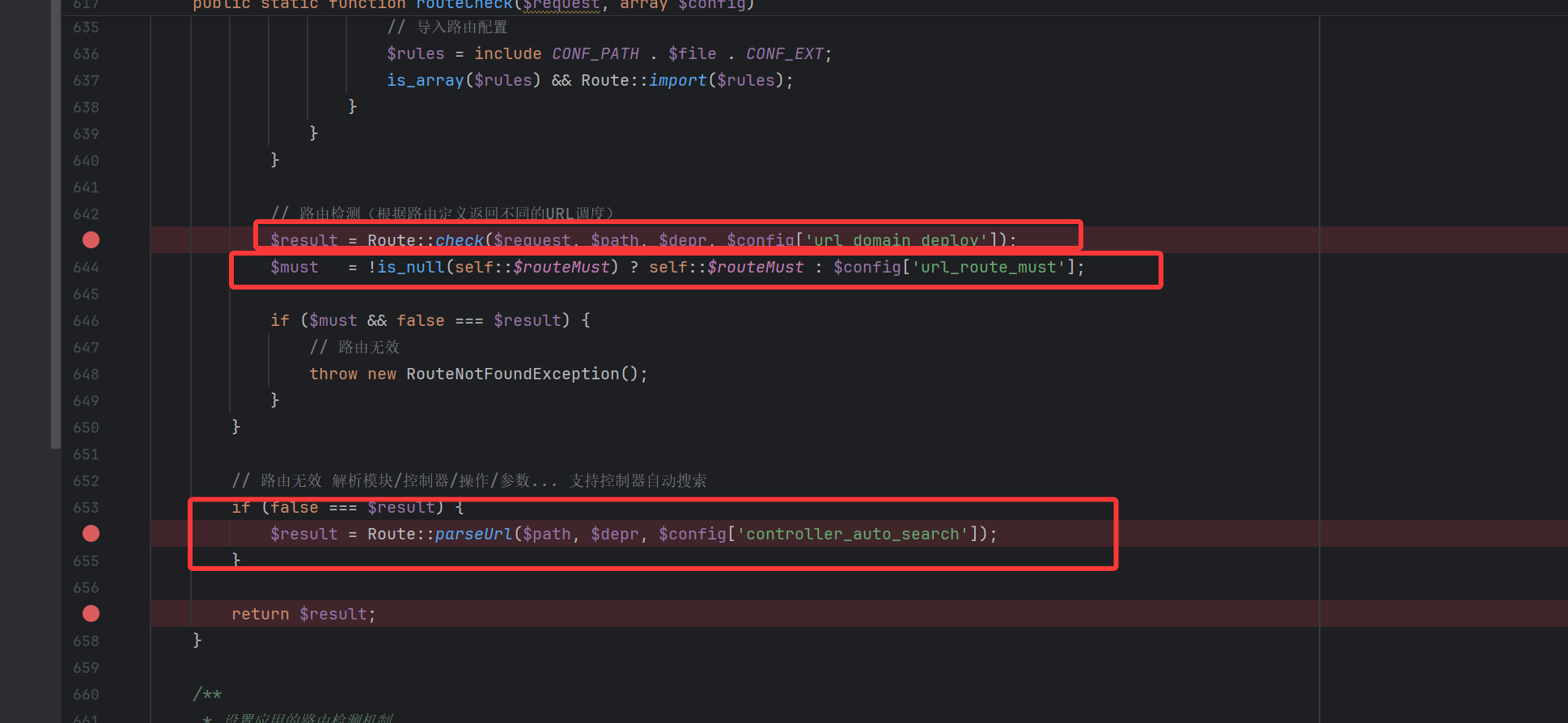Screen dimensions: 1568x723
Task: Jump to the sticky routeCheck function header
Action: pos(464,5)
